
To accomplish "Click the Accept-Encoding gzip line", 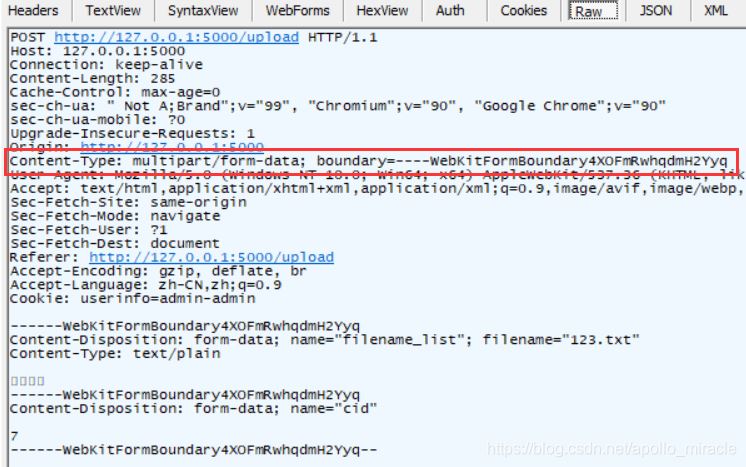I will click(158, 271).
